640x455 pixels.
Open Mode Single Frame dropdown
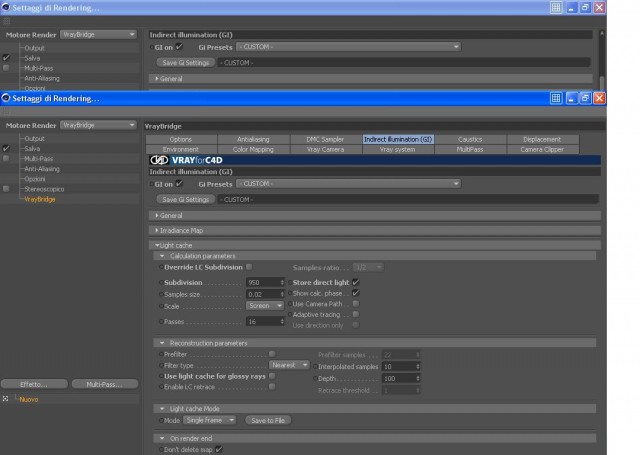(x=209, y=420)
